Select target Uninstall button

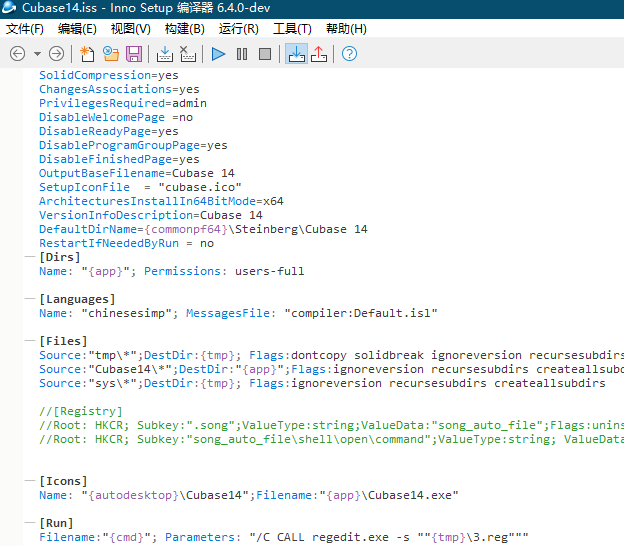(319, 54)
